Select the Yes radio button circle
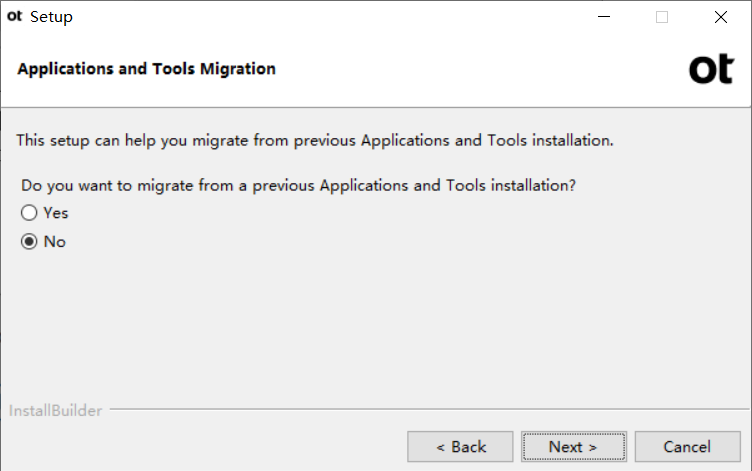This screenshot has width=752, height=471. tap(29, 213)
